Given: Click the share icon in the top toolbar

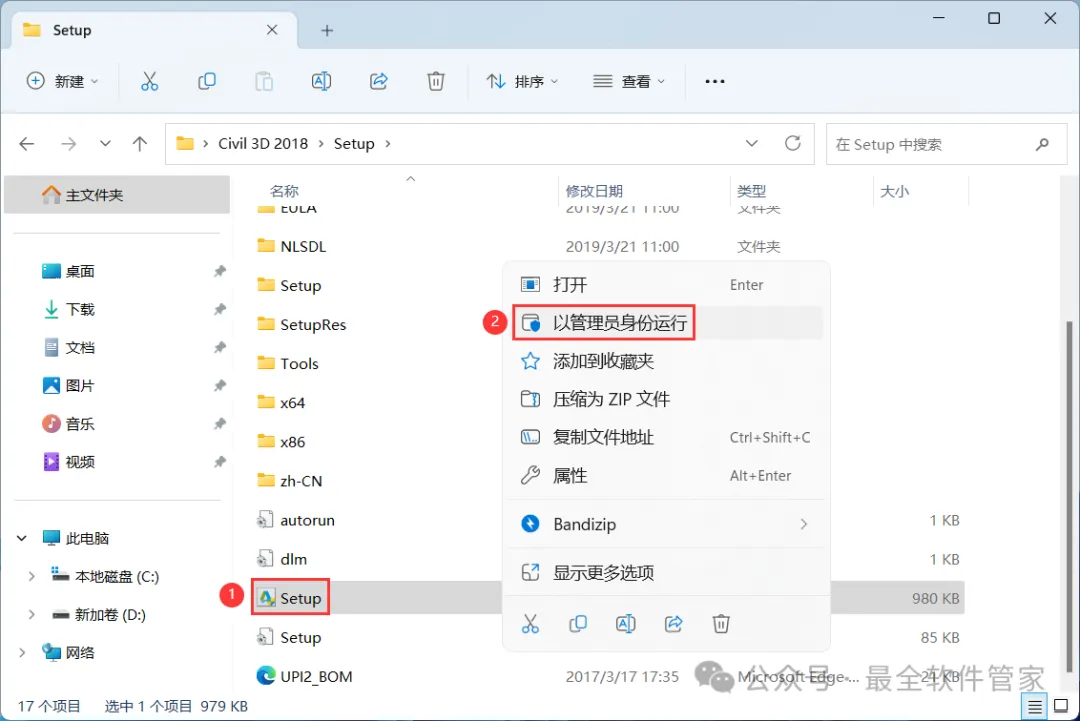Looking at the screenshot, I should [x=379, y=81].
